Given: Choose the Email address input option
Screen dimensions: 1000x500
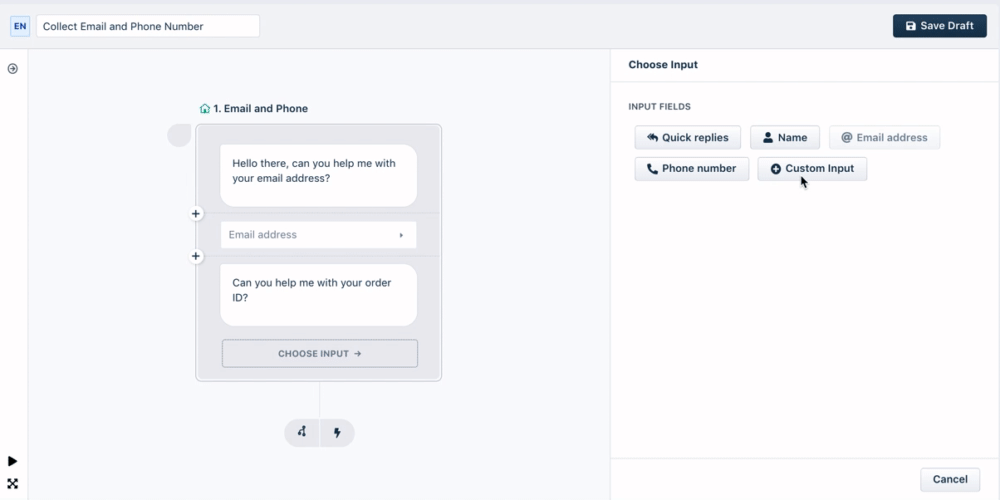Looking at the screenshot, I should (885, 137).
